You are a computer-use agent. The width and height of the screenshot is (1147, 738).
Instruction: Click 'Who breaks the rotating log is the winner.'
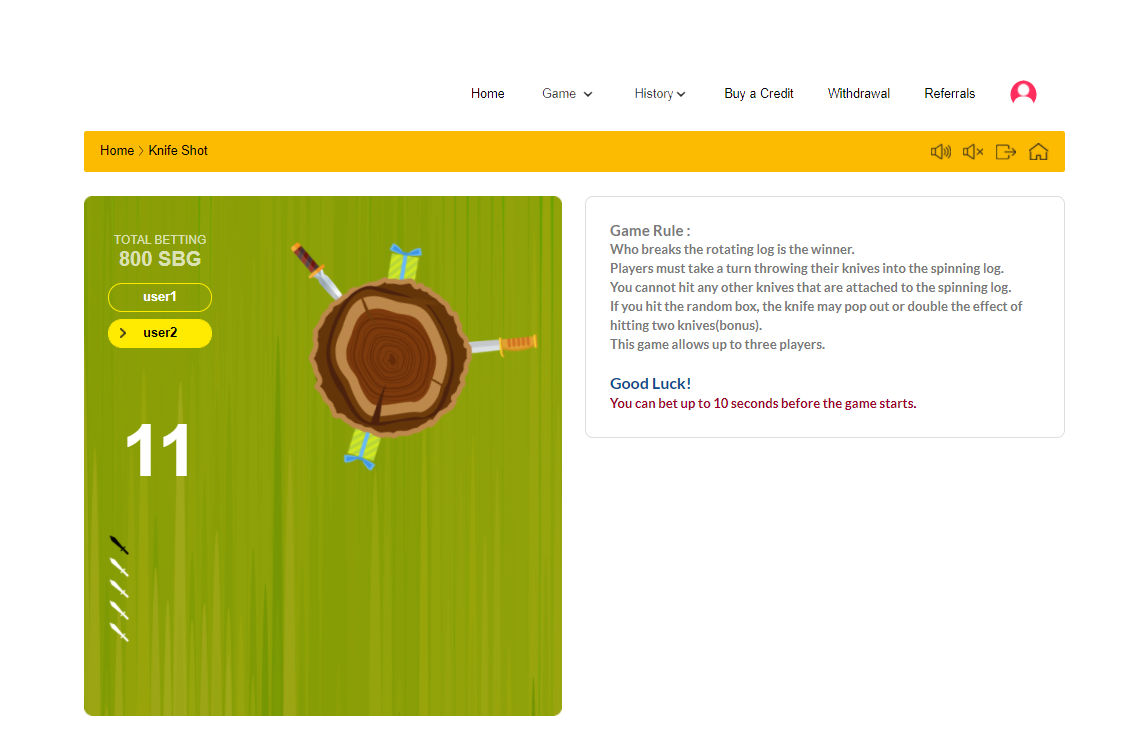(732, 249)
